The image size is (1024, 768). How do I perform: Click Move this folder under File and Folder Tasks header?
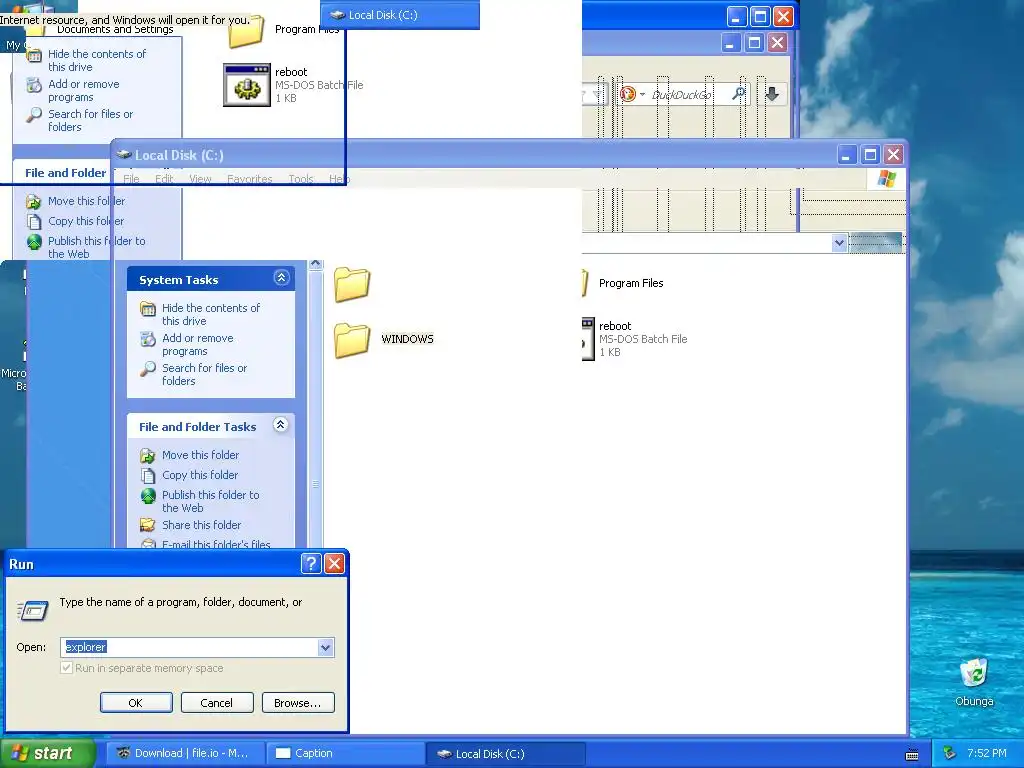(200, 455)
